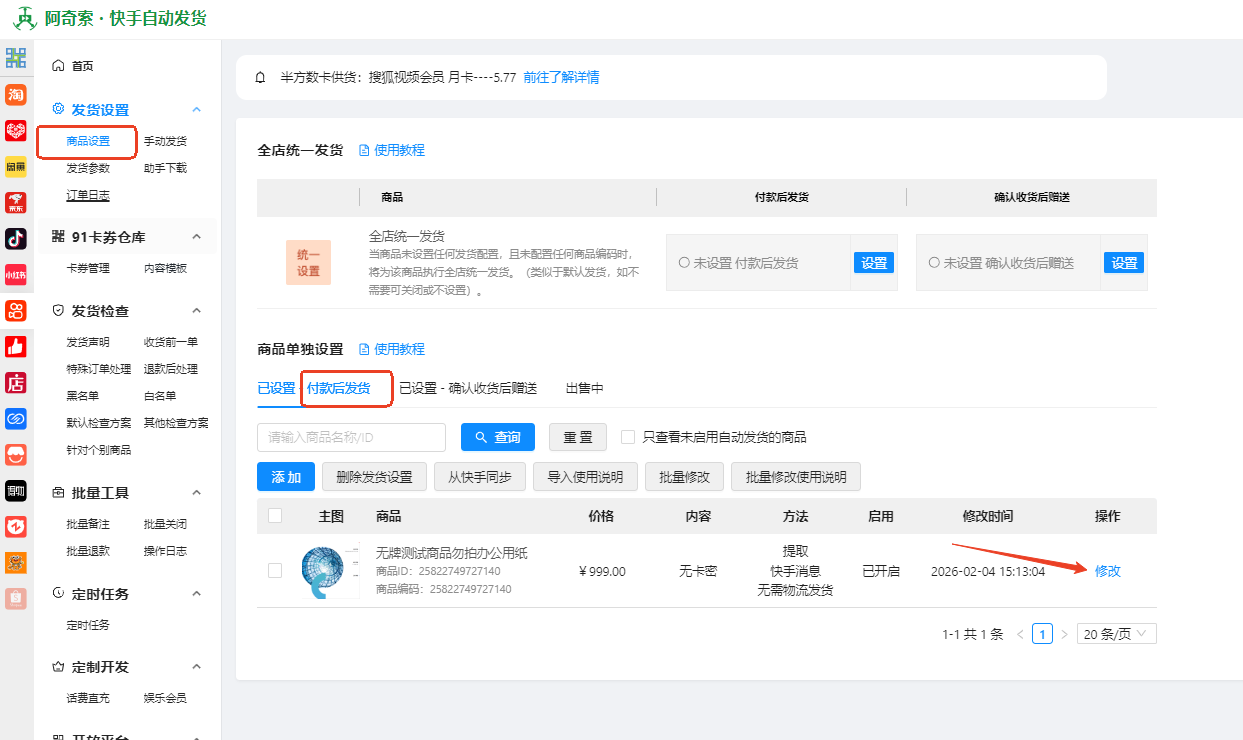Focus the 请输入商品名称/ID search field
Viewport: 1243px width, 740px height.
[x=351, y=437]
